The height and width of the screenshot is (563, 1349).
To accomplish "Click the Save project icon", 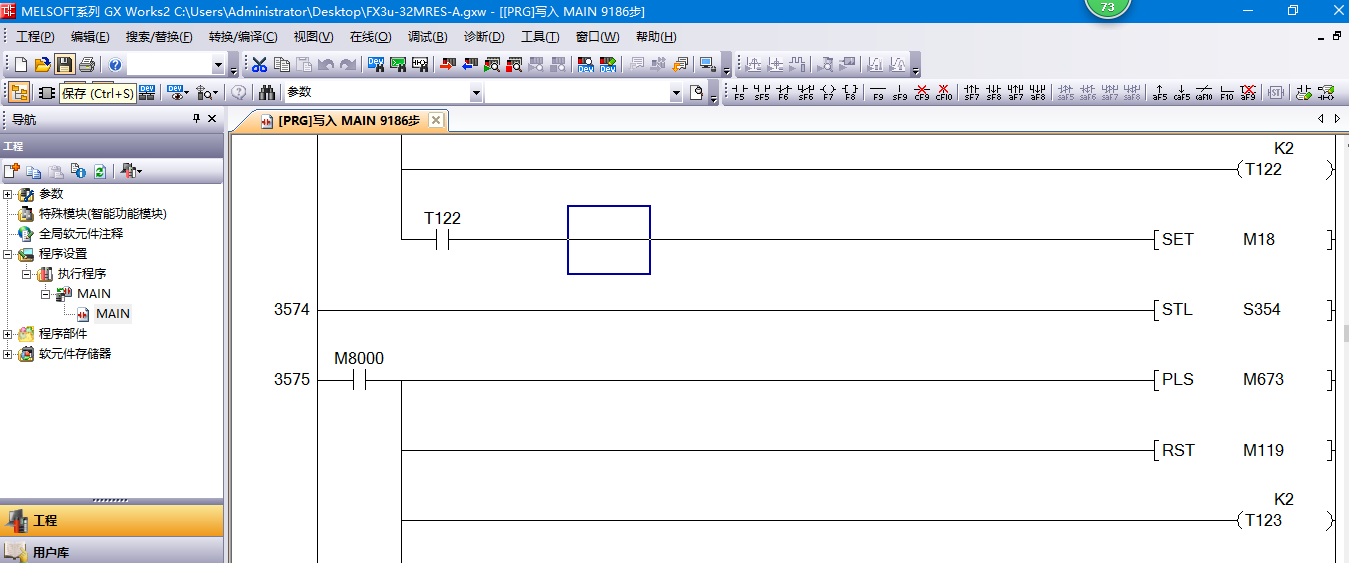I will tap(64, 65).
